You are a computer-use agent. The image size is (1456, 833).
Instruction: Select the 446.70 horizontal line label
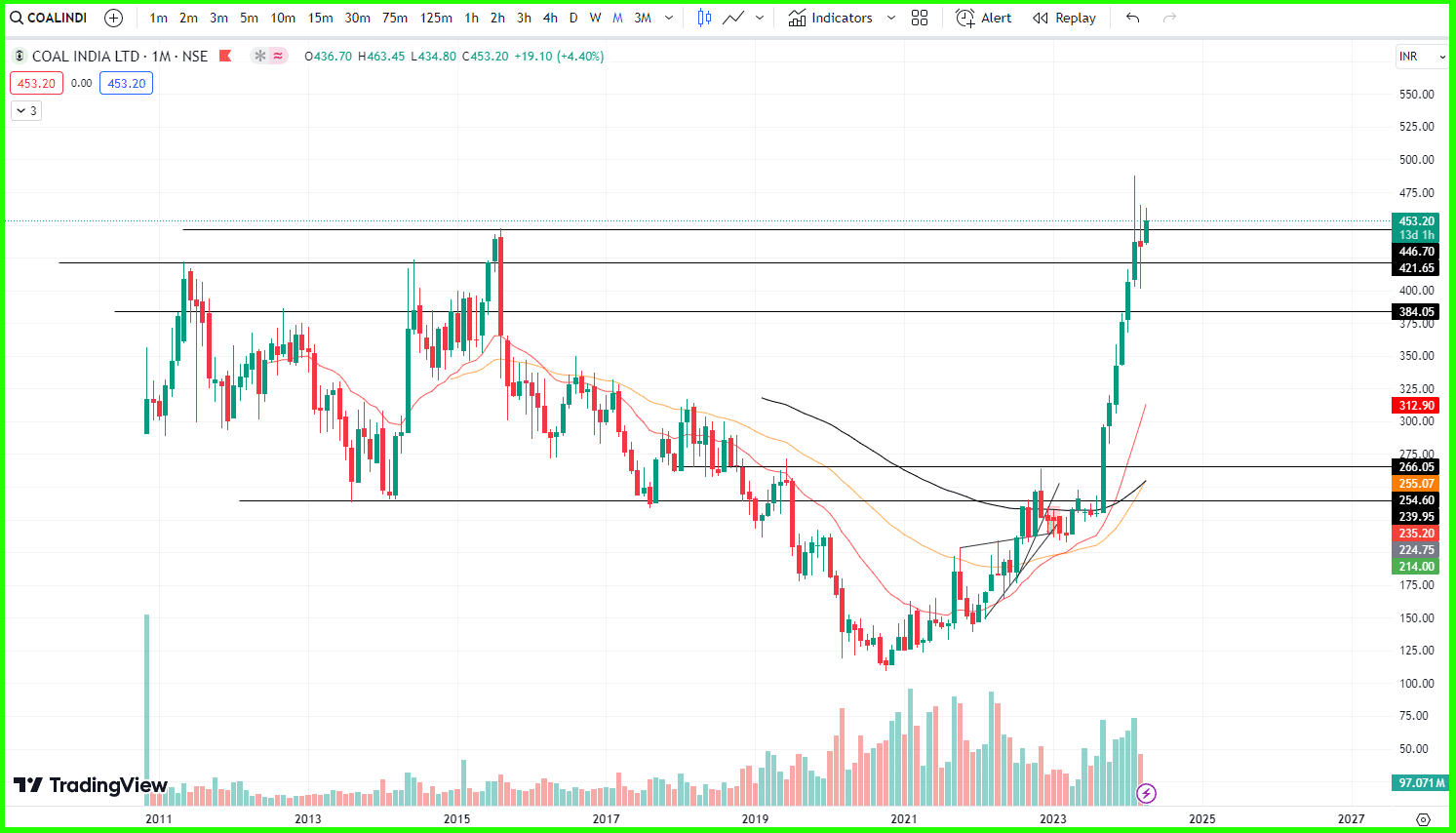click(x=1416, y=252)
